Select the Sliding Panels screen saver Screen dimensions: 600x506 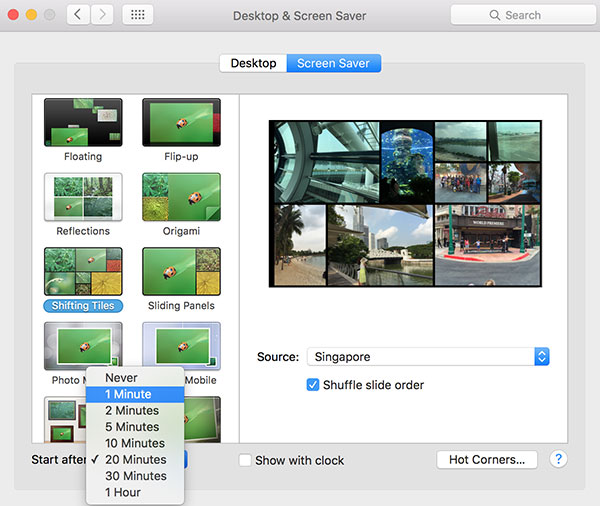pyautogui.click(x=181, y=271)
